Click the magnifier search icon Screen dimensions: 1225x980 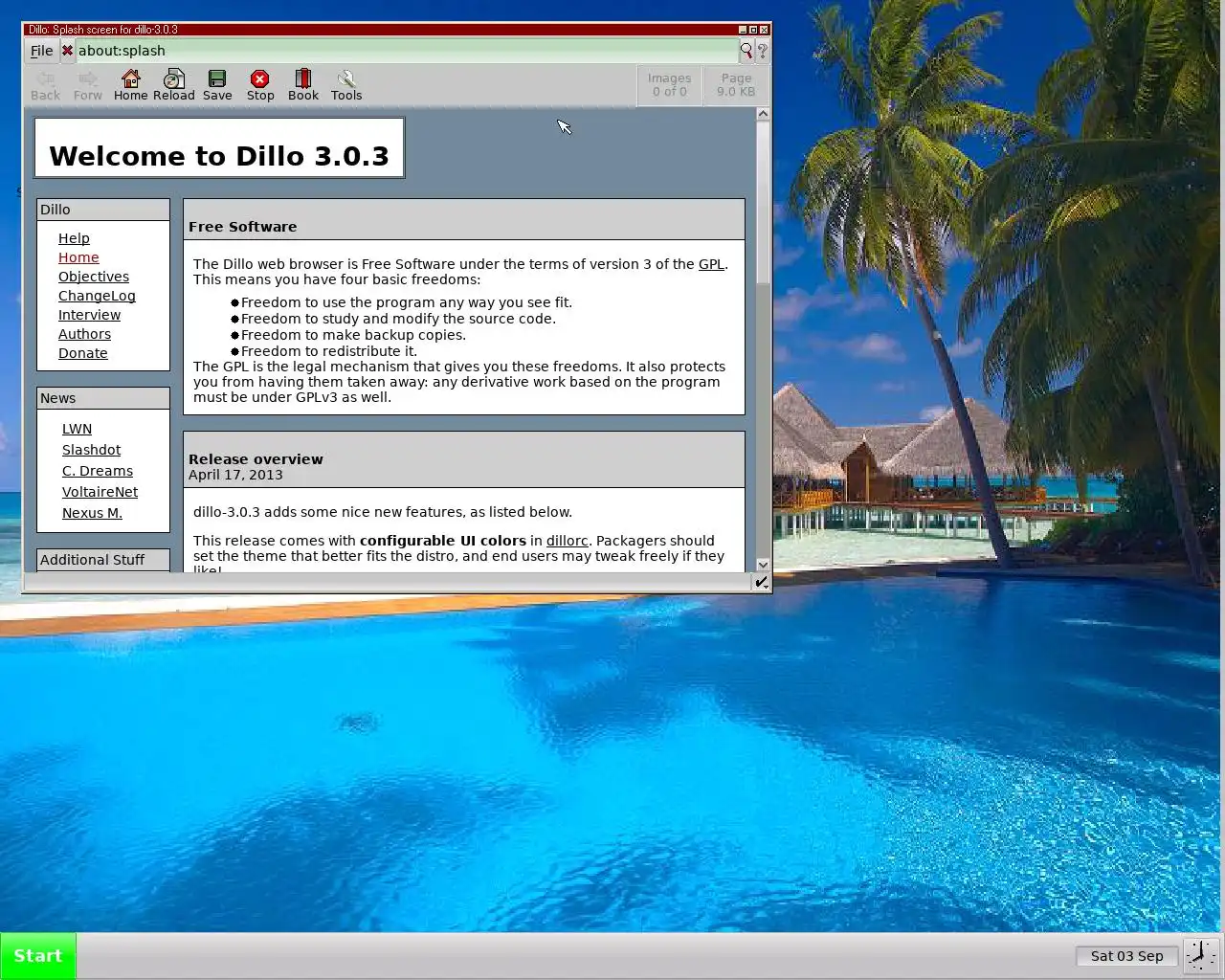[x=746, y=51]
